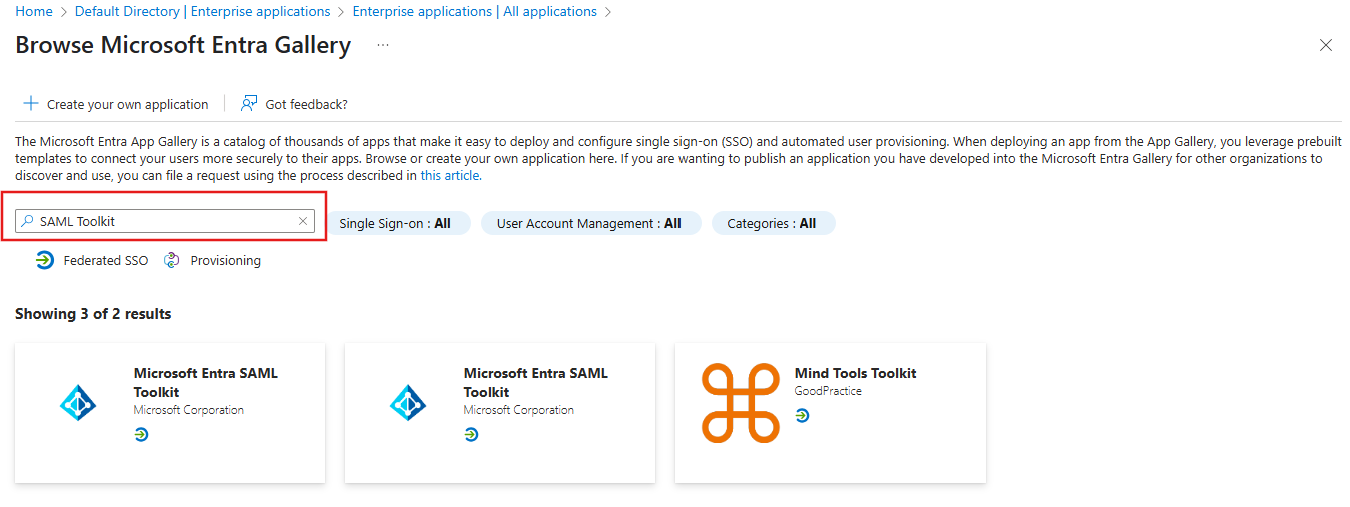Click the magnifier icon in search box

(28, 221)
